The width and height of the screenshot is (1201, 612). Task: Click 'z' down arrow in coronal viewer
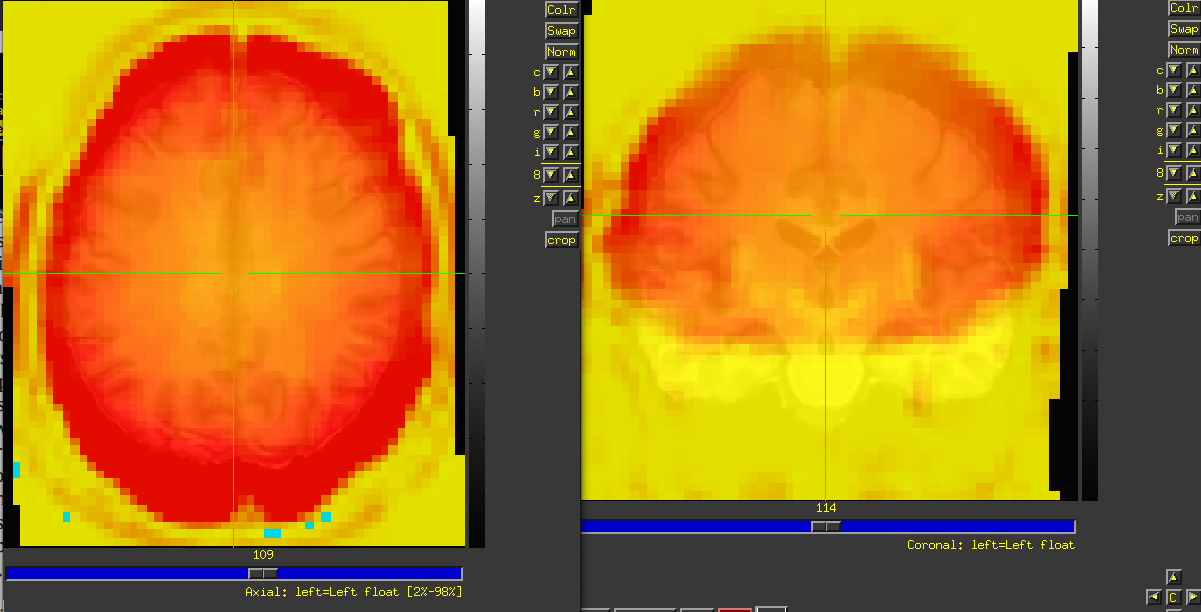pyautogui.click(x=1174, y=196)
